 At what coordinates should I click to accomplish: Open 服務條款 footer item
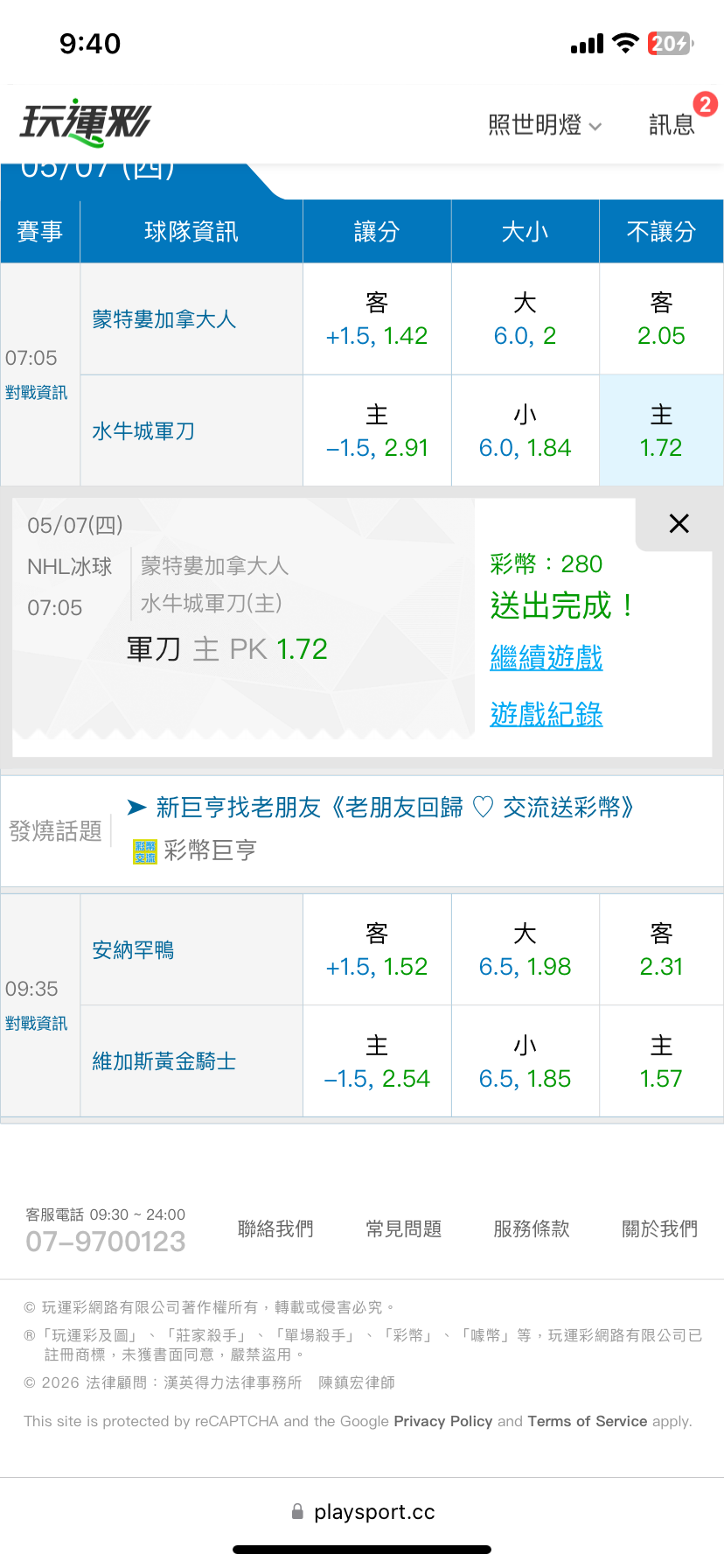coord(532,1229)
